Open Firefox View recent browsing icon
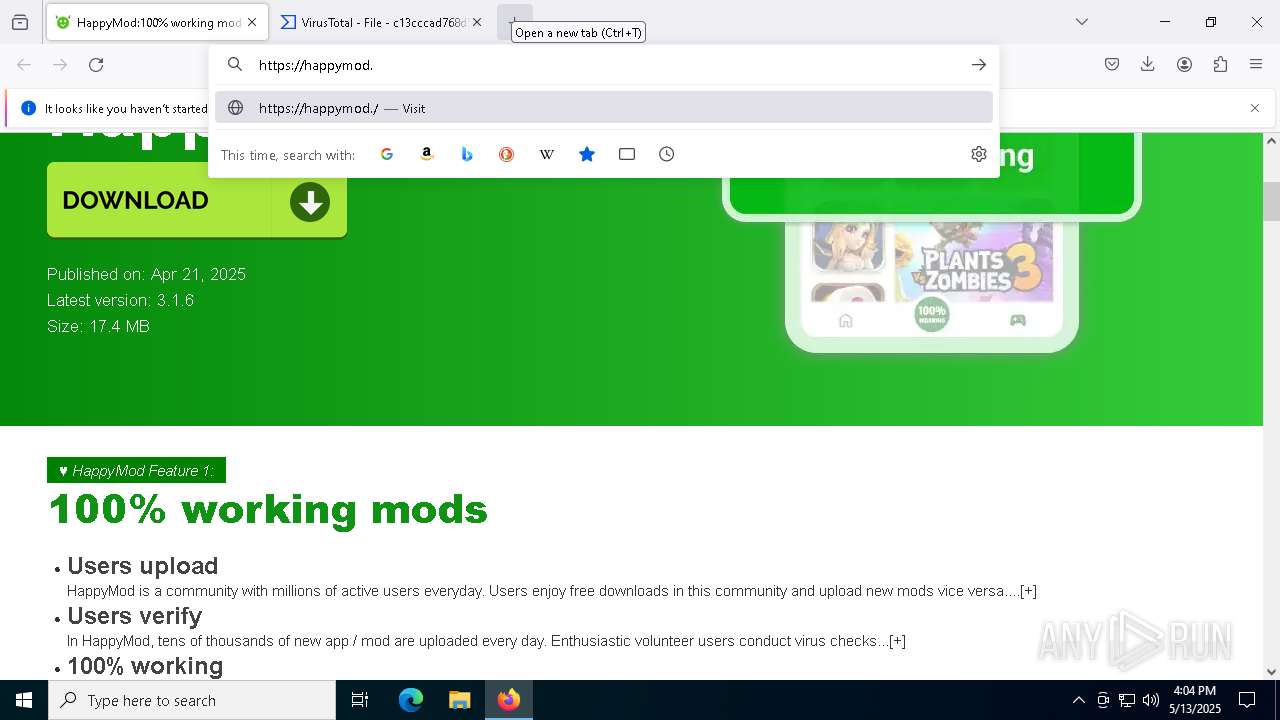This screenshot has height=720, width=1280. point(20,22)
